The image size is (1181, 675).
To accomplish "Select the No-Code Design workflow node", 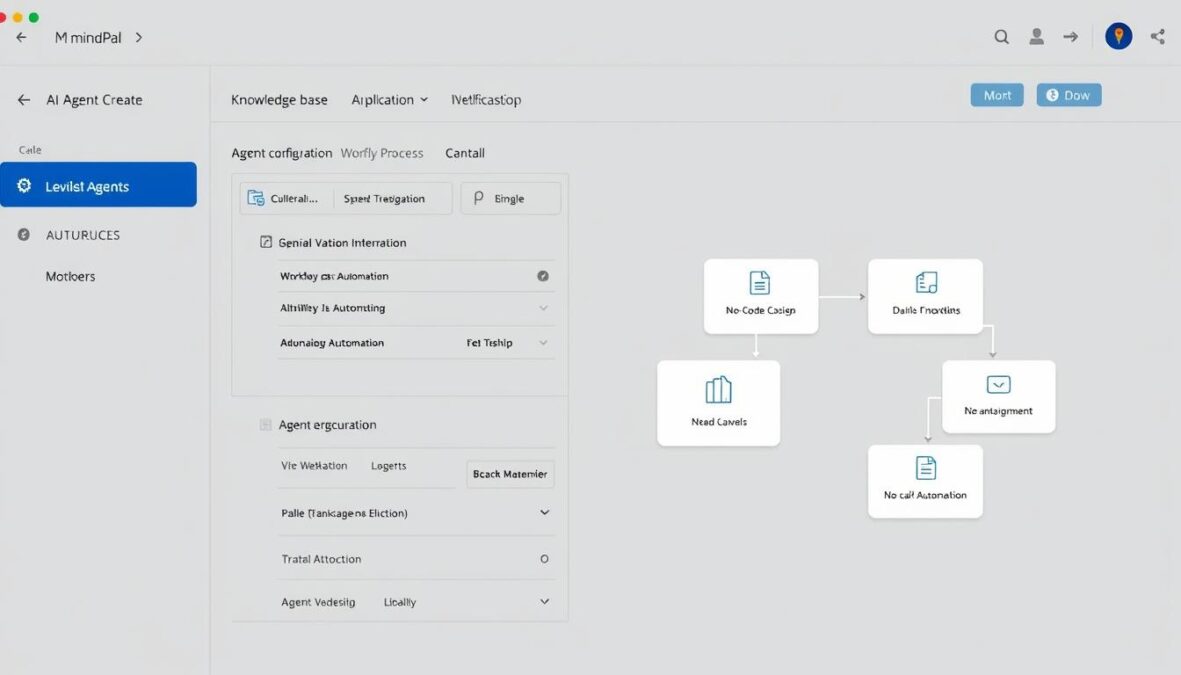I will [x=761, y=295].
